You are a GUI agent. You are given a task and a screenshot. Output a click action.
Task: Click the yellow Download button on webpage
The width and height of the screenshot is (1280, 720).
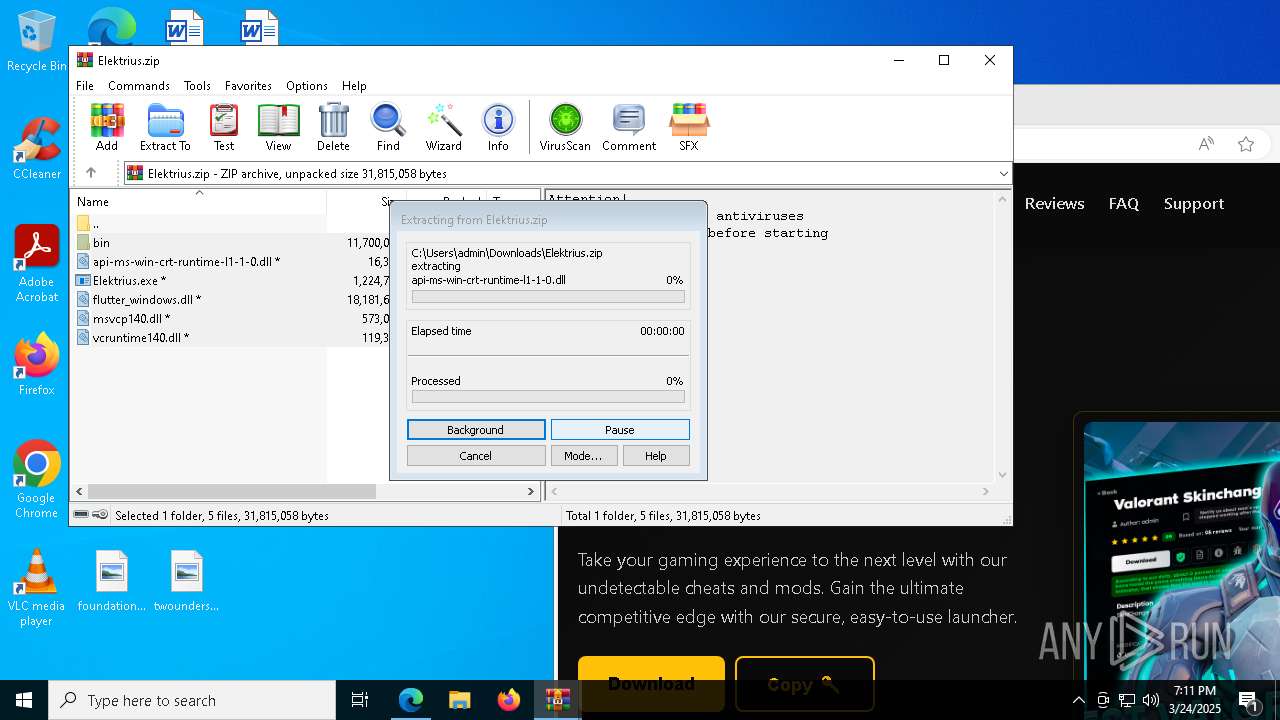click(x=651, y=684)
